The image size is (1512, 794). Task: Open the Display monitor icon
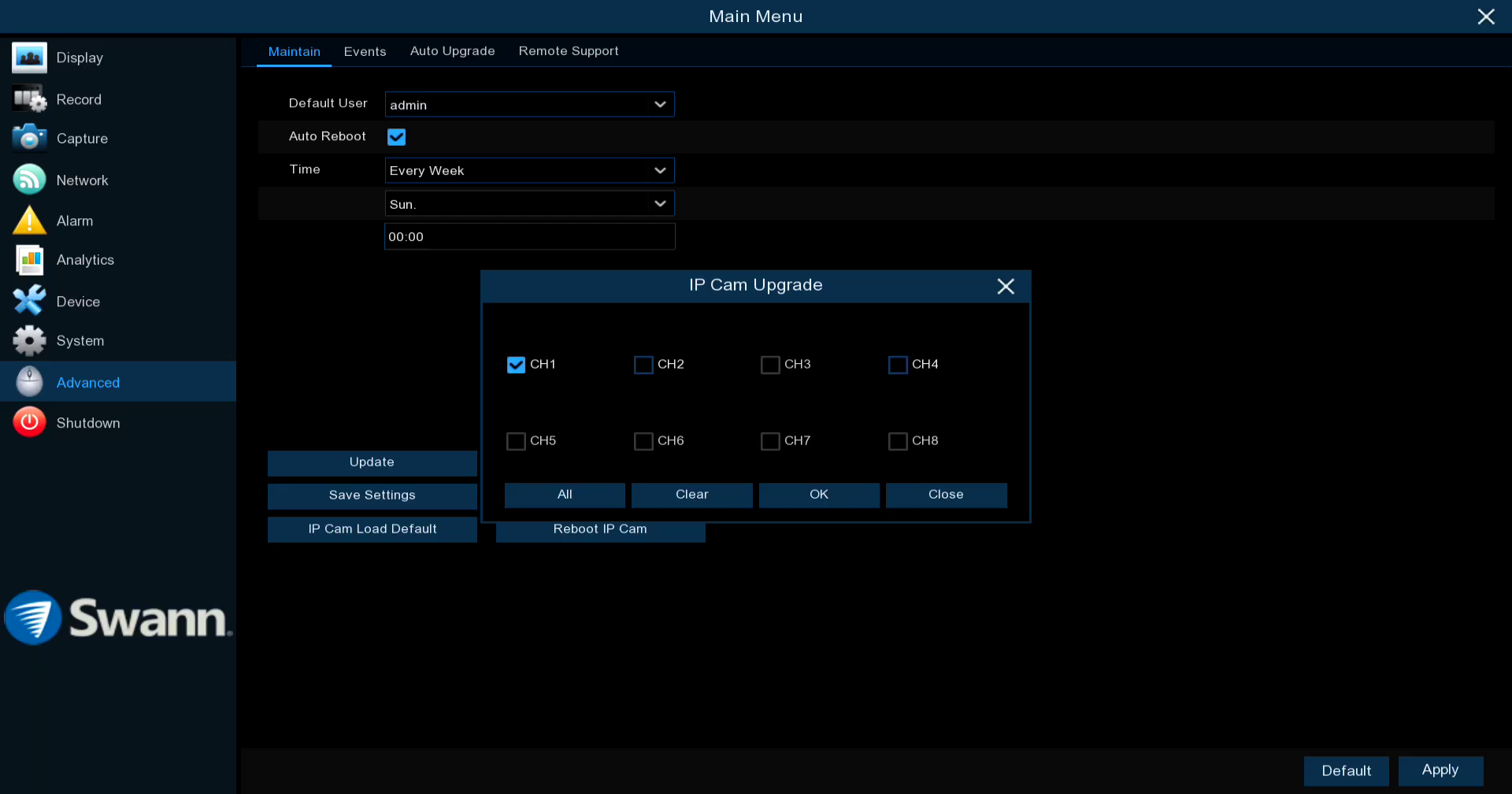click(x=29, y=58)
